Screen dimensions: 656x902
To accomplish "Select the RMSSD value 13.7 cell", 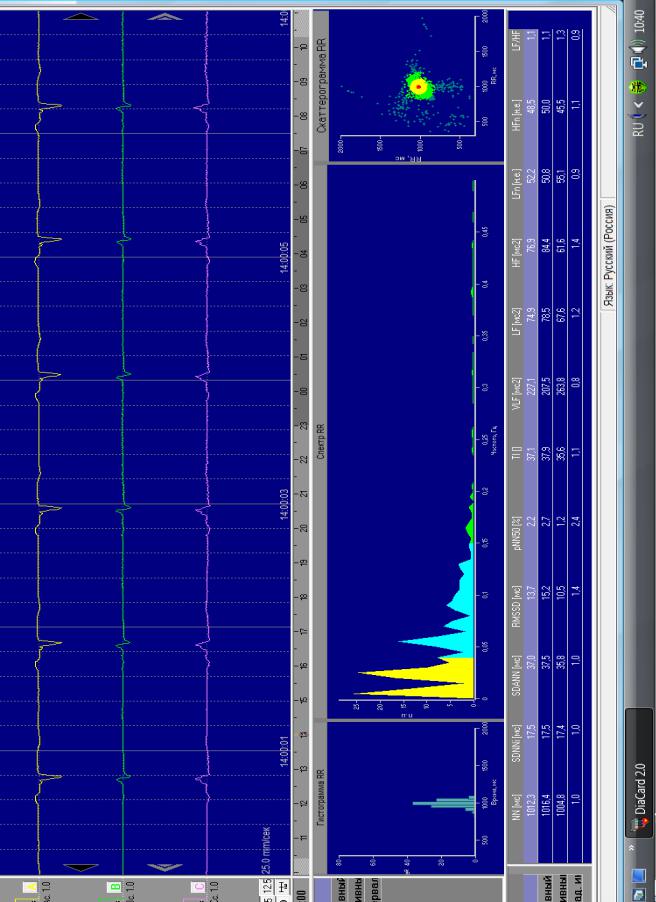I will tap(531, 591).
